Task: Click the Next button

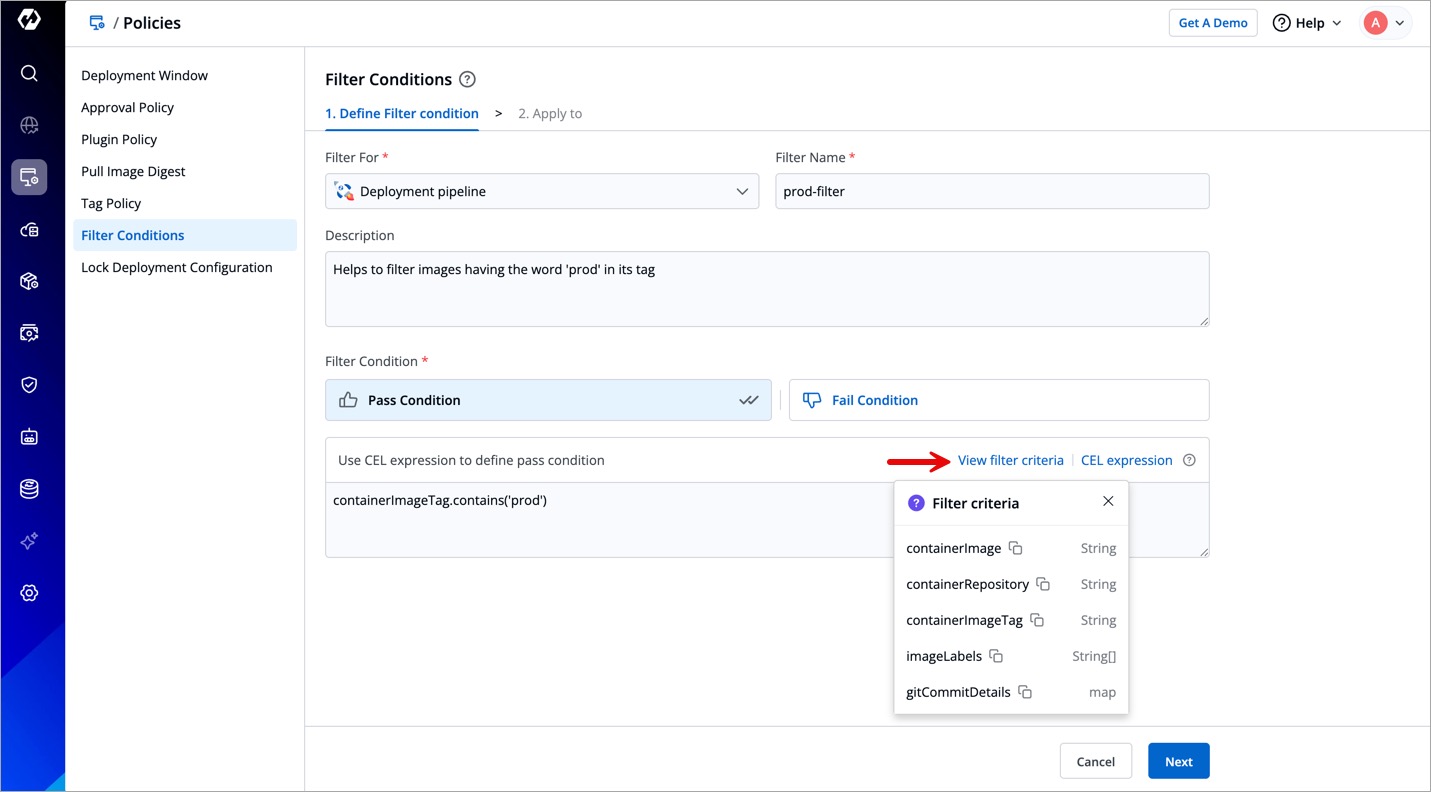Action: point(1178,761)
